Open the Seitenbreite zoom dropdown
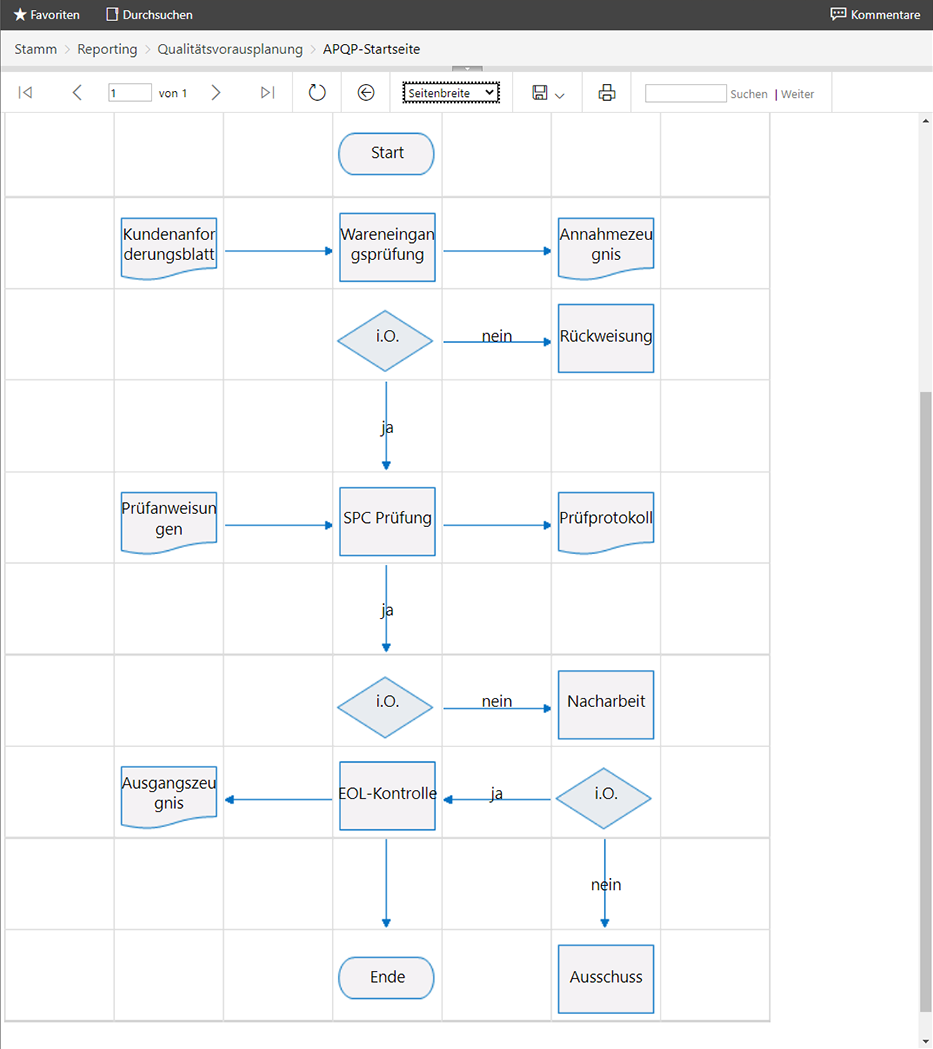Screen dimensions: 933x1049 451,93
